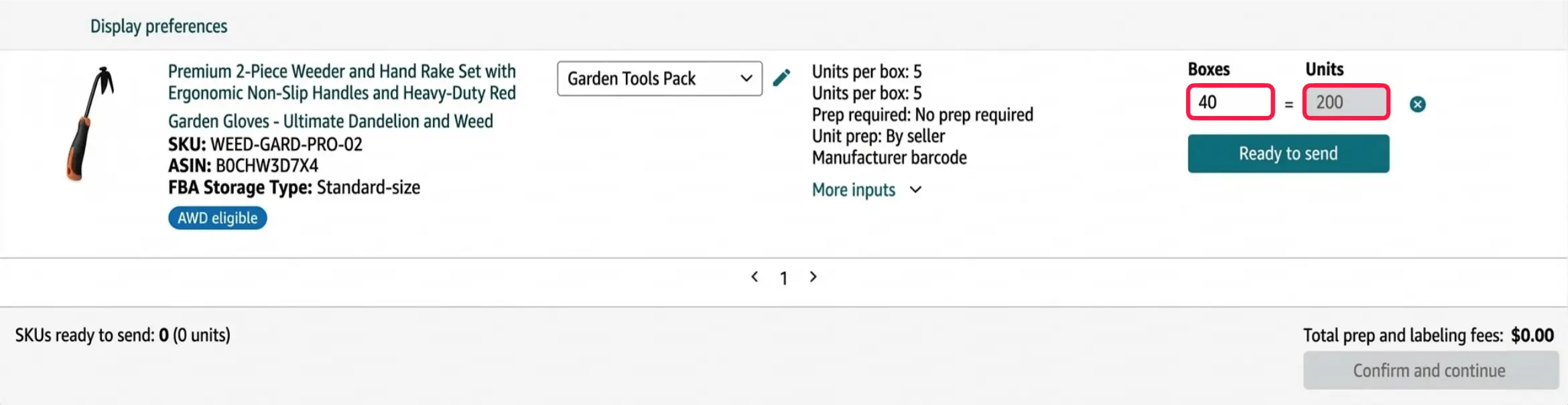Open Display preferences
This screenshot has width=1568, height=405.
pos(159,25)
